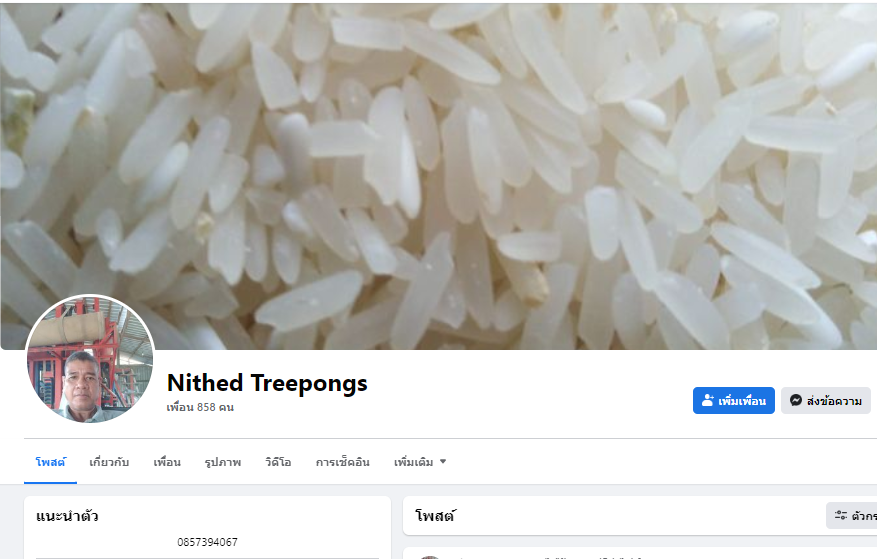This screenshot has width=877, height=559.
Task: Open the เพื่อน tab
Action: click(167, 462)
